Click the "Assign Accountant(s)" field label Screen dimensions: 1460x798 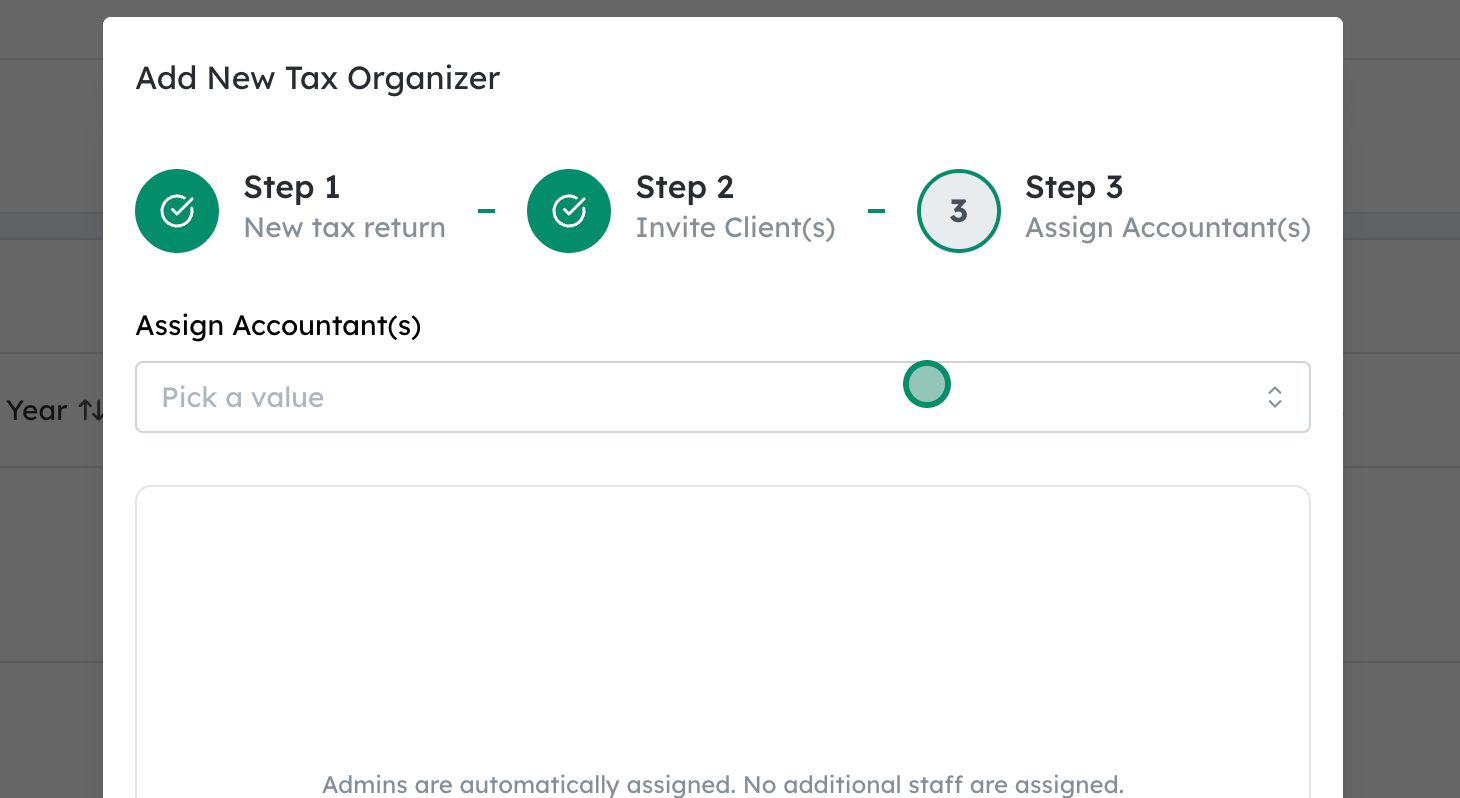[x=278, y=325]
